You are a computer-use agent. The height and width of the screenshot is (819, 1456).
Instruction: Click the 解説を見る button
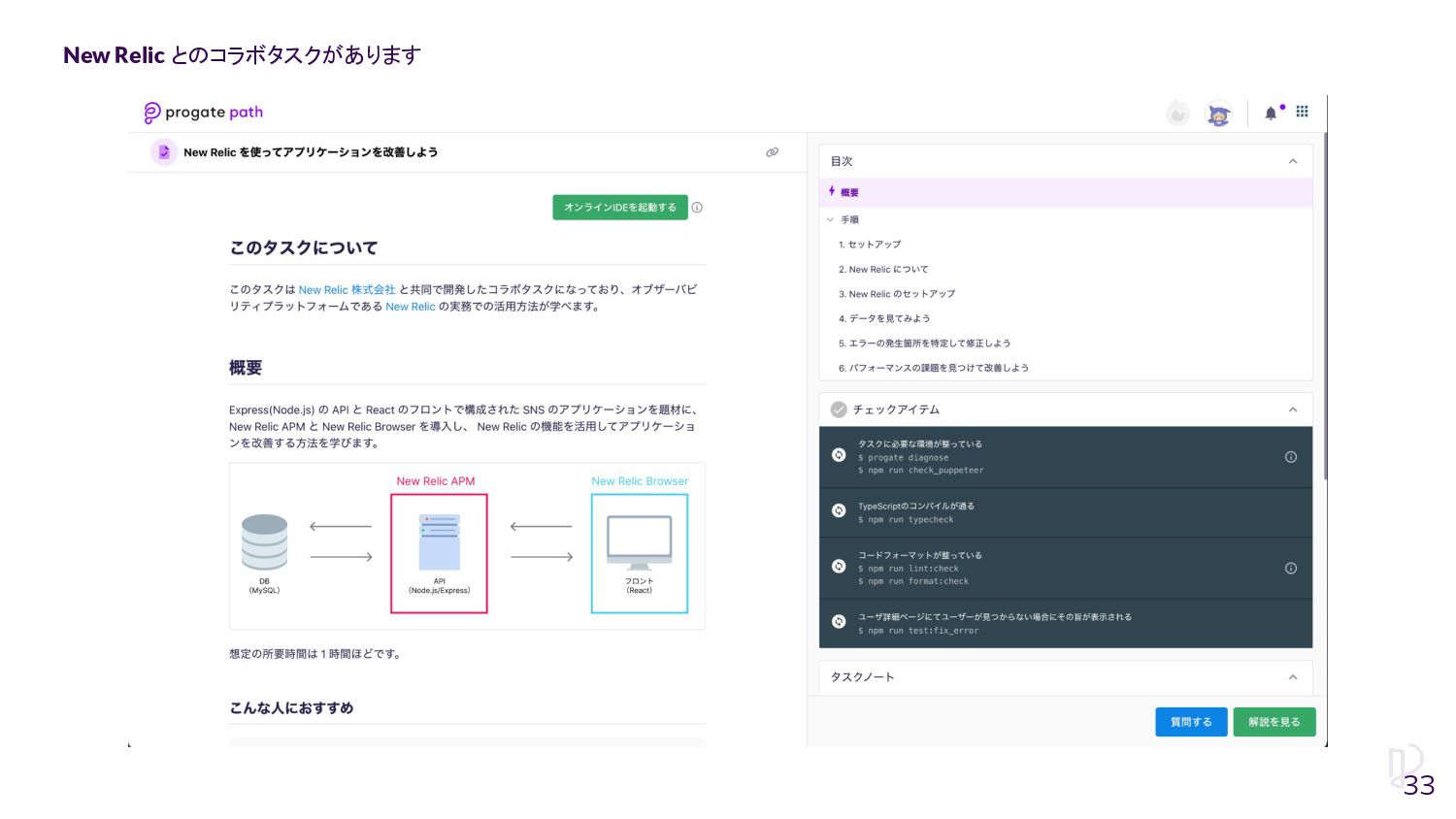[1274, 722]
